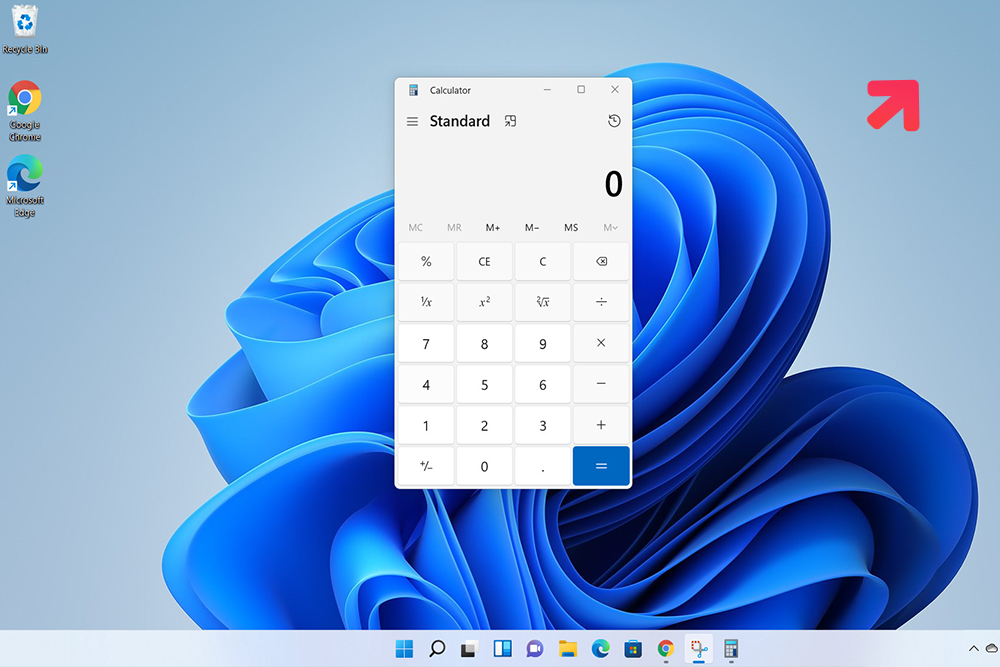
Task: Expand the M memory list dropdown
Action: coord(610,228)
